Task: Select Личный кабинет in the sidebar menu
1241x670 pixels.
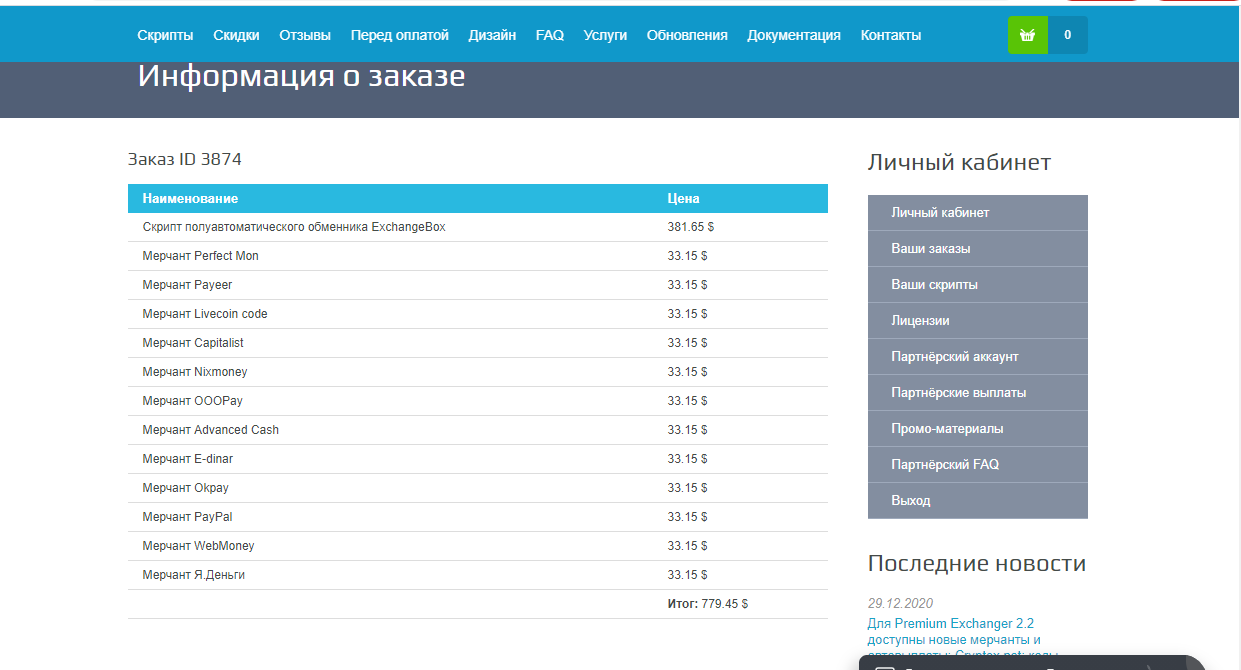Action: pos(978,213)
